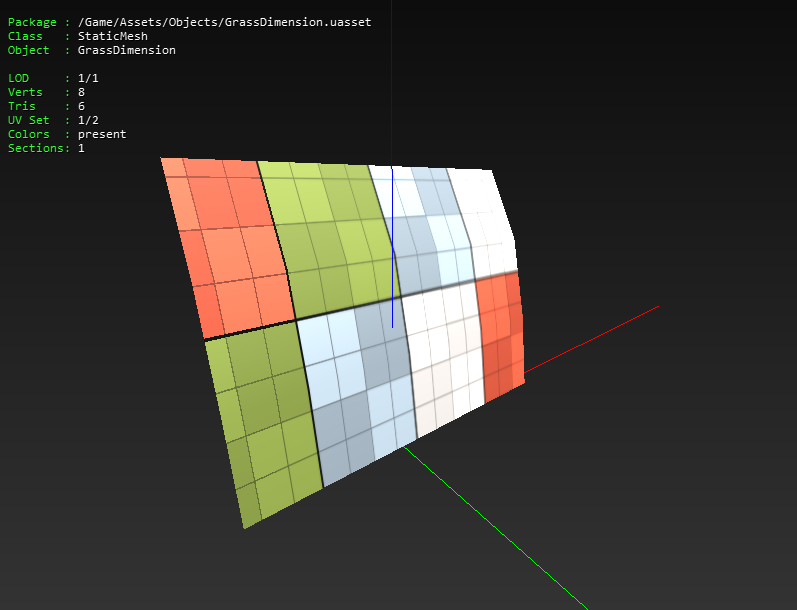Click the Sections value 1
The image size is (797, 610).
pyautogui.click(x=81, y=148)
